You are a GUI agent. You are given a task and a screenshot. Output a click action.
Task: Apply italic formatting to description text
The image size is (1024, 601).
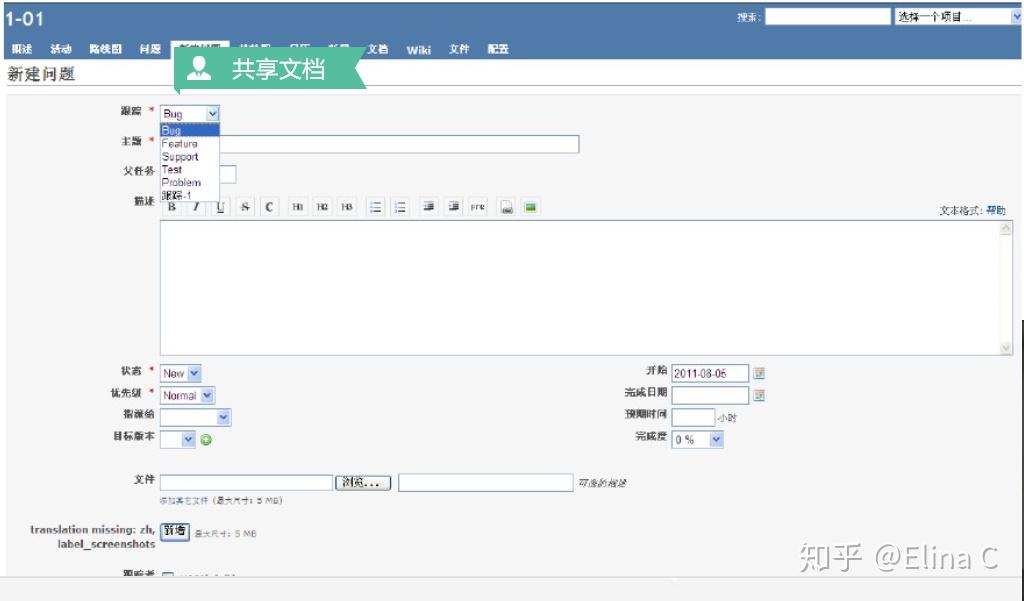pyautogui.click(x=196, y=207)
